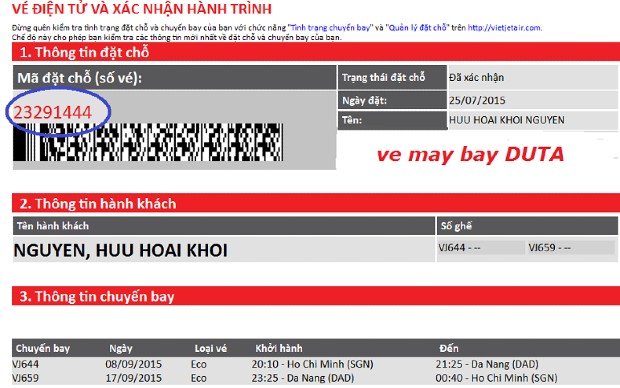Click the '1. Thông tin đặt chỗ' header
Image resolution: width=620 pixels, height=388 pixels.
[x=316, y=52]
